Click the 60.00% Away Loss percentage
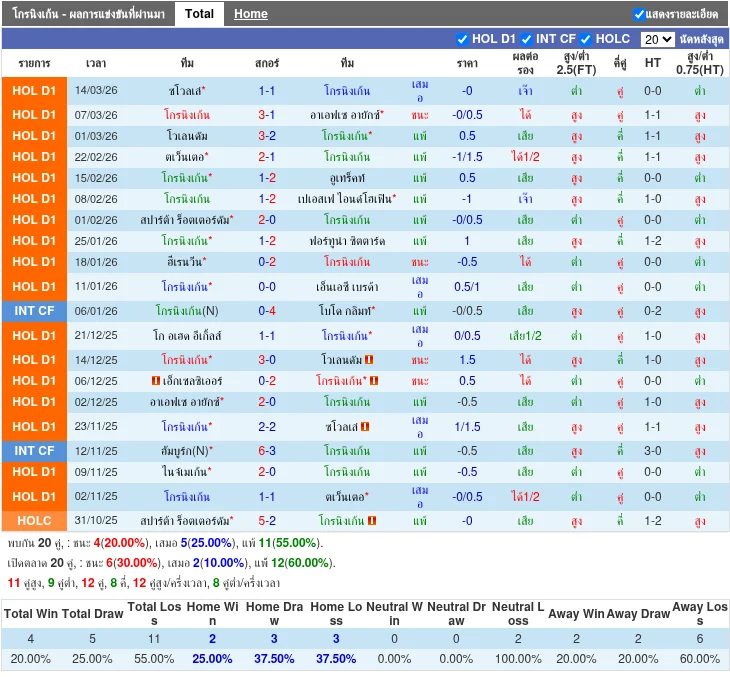 pos(699,659)
